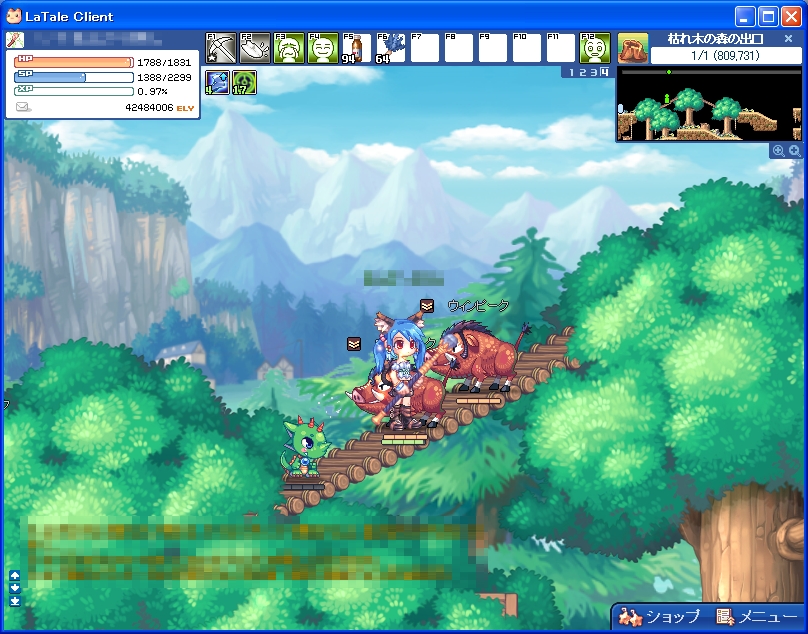Click the character weapon portrait icon
The image size is (808, 634).
15,40
